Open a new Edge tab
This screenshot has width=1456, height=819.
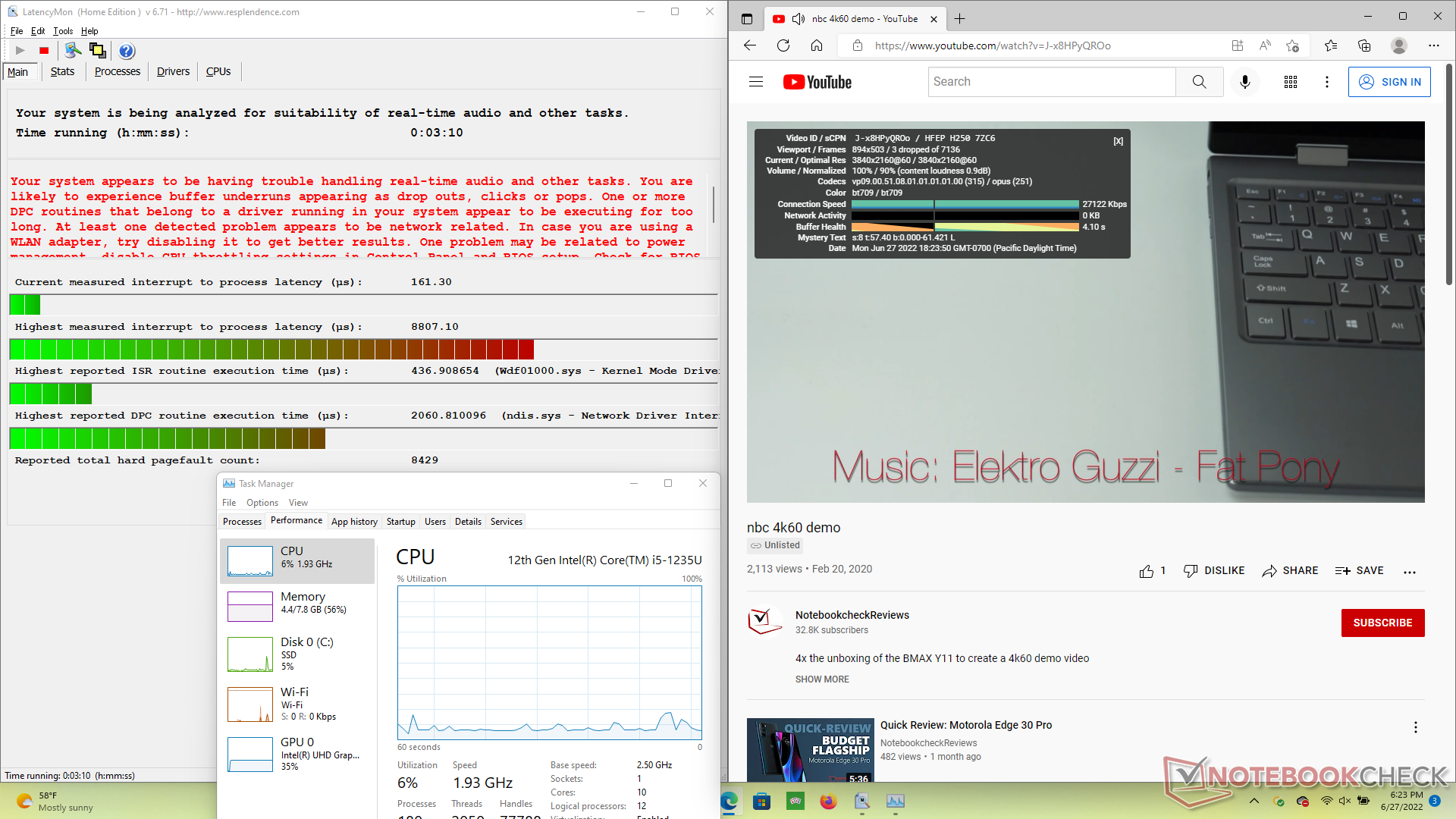(960, 19)
